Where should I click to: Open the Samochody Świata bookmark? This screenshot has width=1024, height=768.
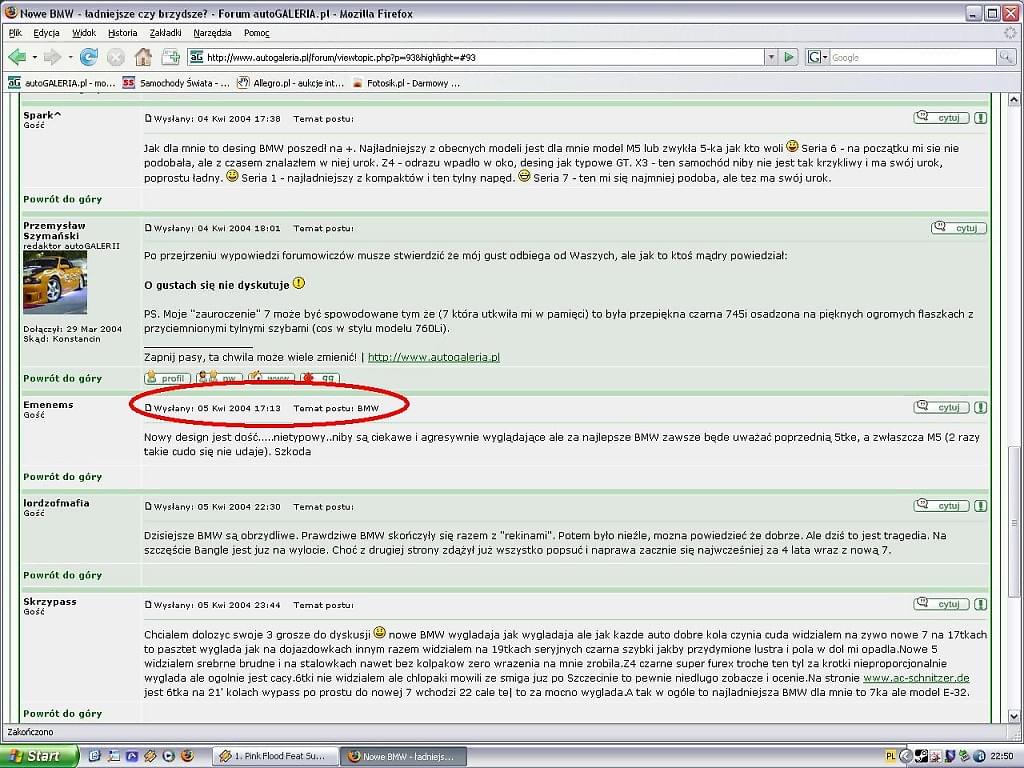click(x=176, y=83)
